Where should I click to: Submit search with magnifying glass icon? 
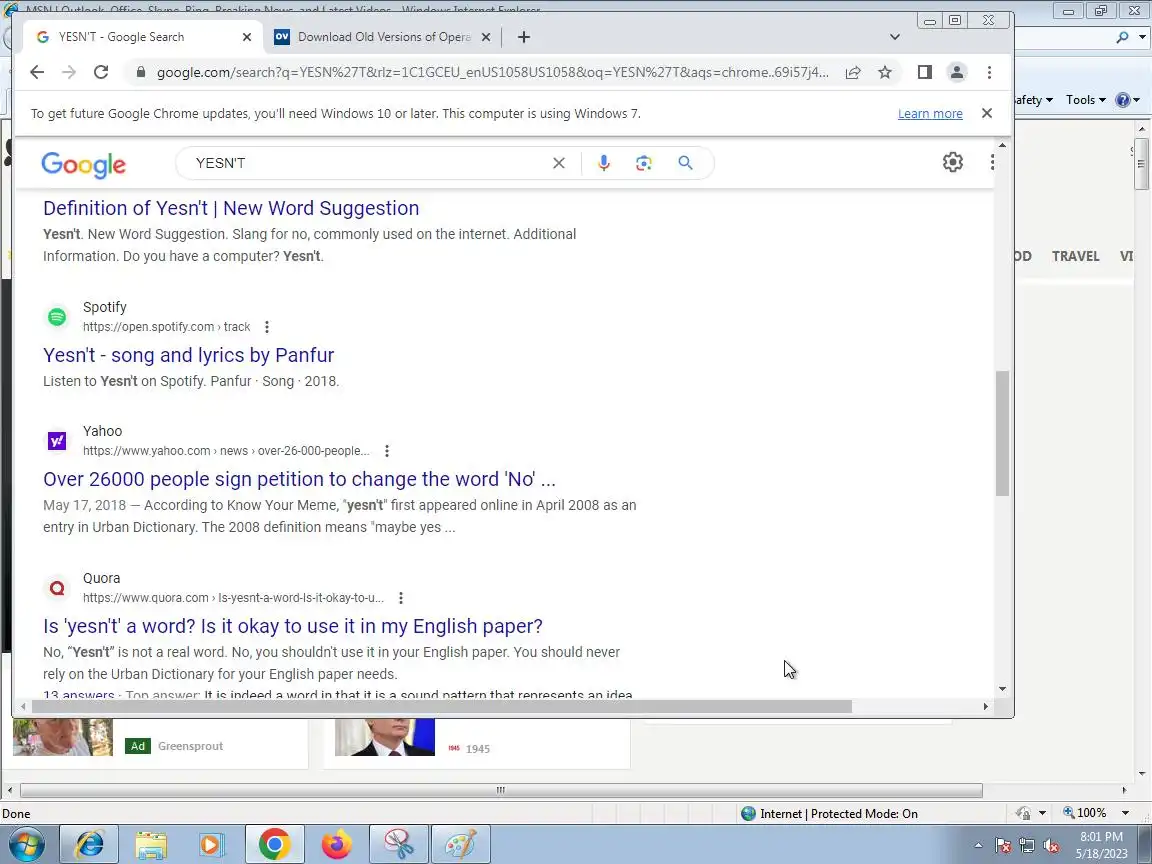[x=685, y=163]
